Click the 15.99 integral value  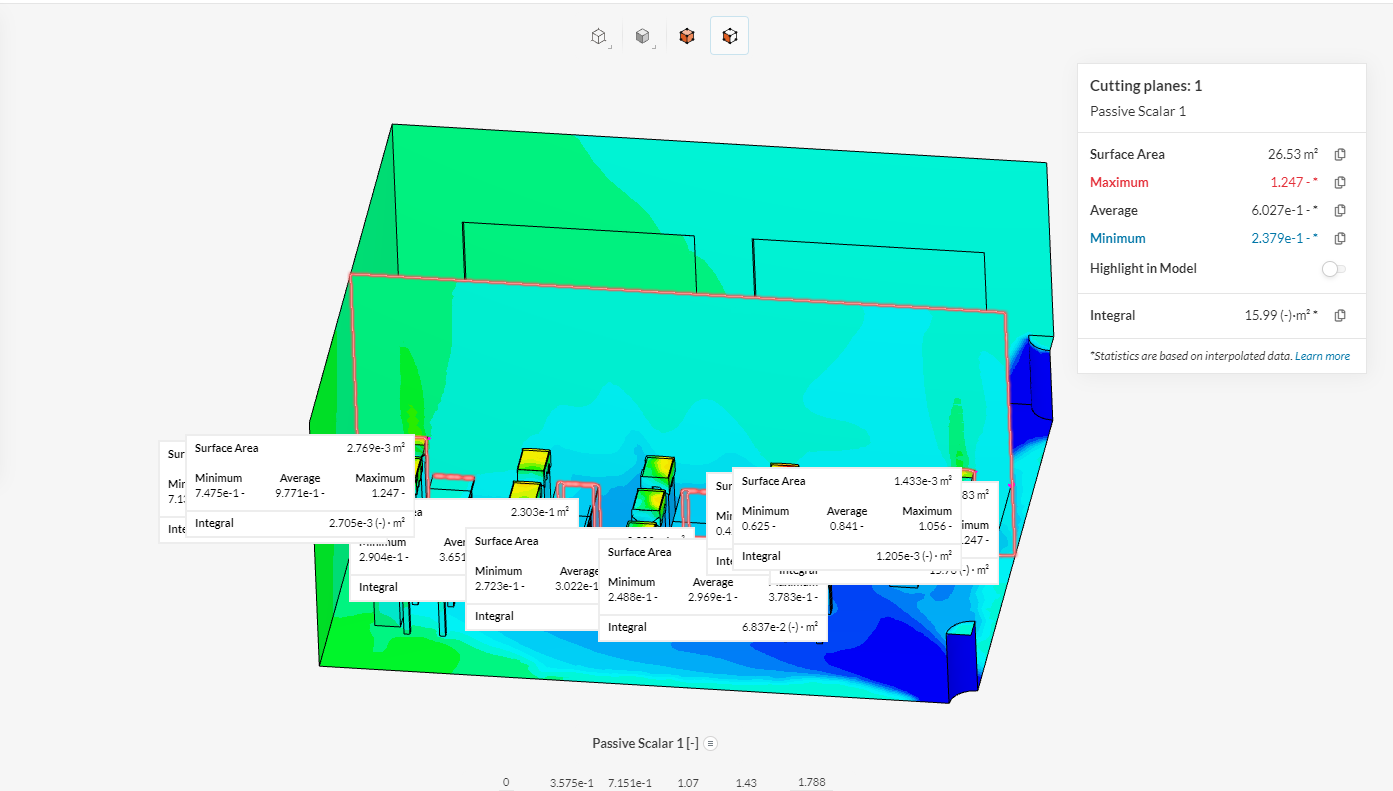tap(1281, 315)
